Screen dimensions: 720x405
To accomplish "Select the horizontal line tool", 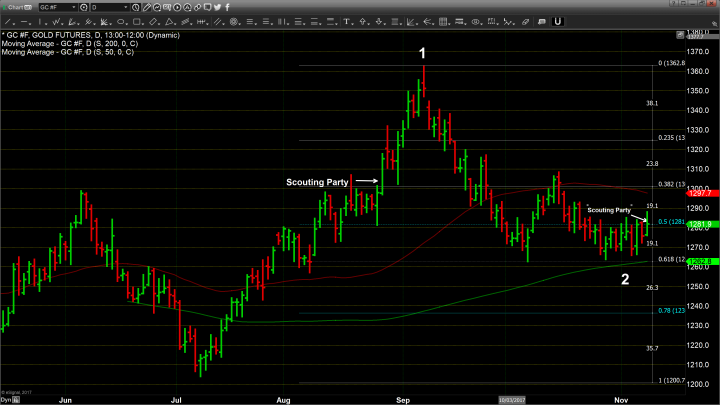I will (x=24, y=21).
